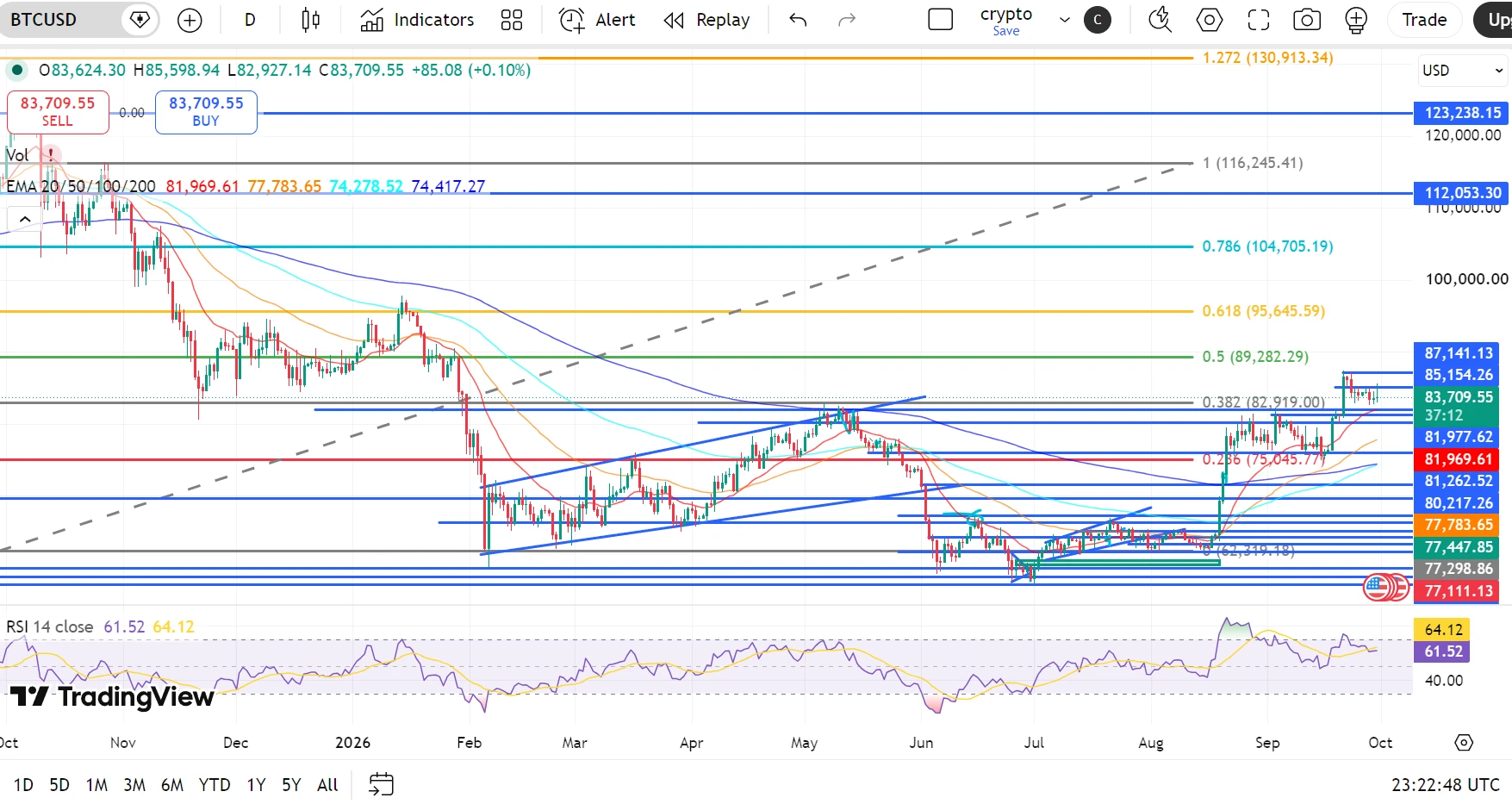The width and height of the screenshot is (1512, 804).
Task: Click the Vol indicator warning icon
Action: click(51, 155)
